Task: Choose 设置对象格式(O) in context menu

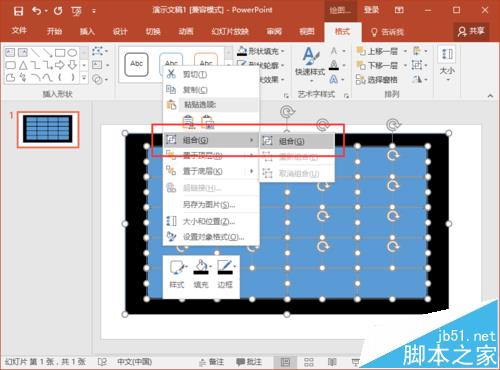Action: 211,237
